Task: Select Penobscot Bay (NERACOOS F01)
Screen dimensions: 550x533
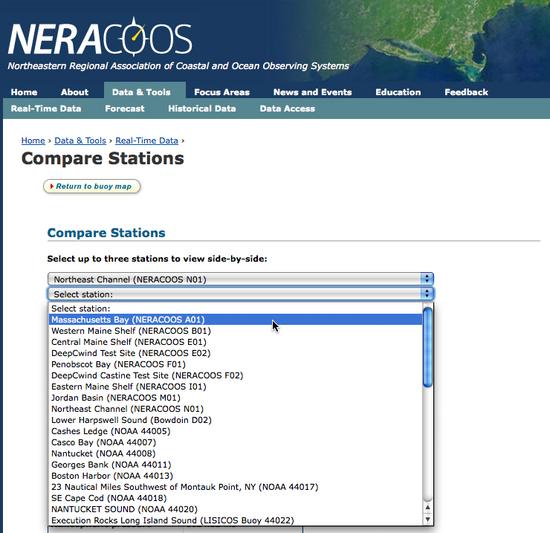Action: click(235, 364)
